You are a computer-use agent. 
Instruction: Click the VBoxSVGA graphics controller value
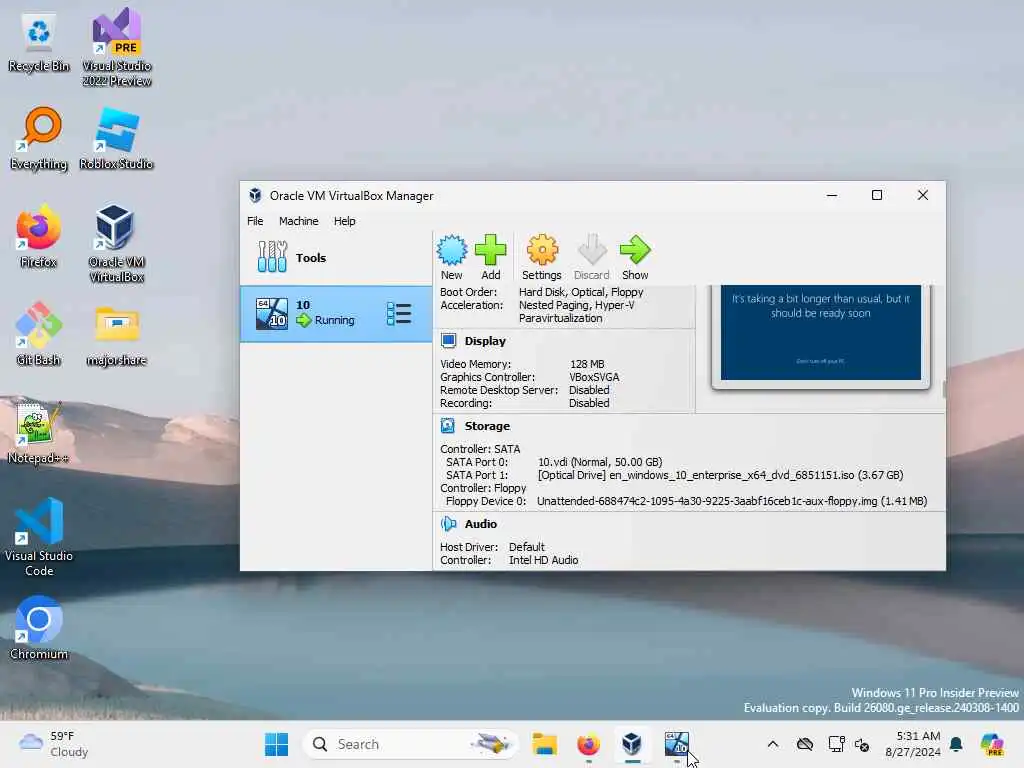pos(594,377)
